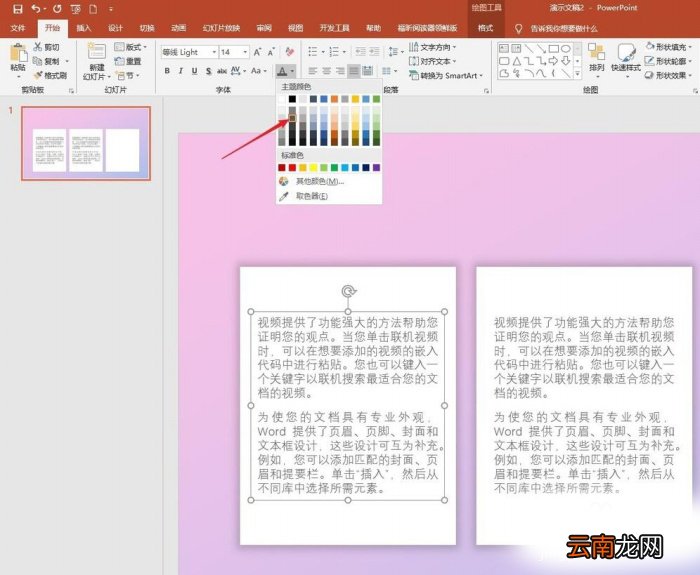
Task: Select slide 1 thumbnail
Action: [86, 143]
